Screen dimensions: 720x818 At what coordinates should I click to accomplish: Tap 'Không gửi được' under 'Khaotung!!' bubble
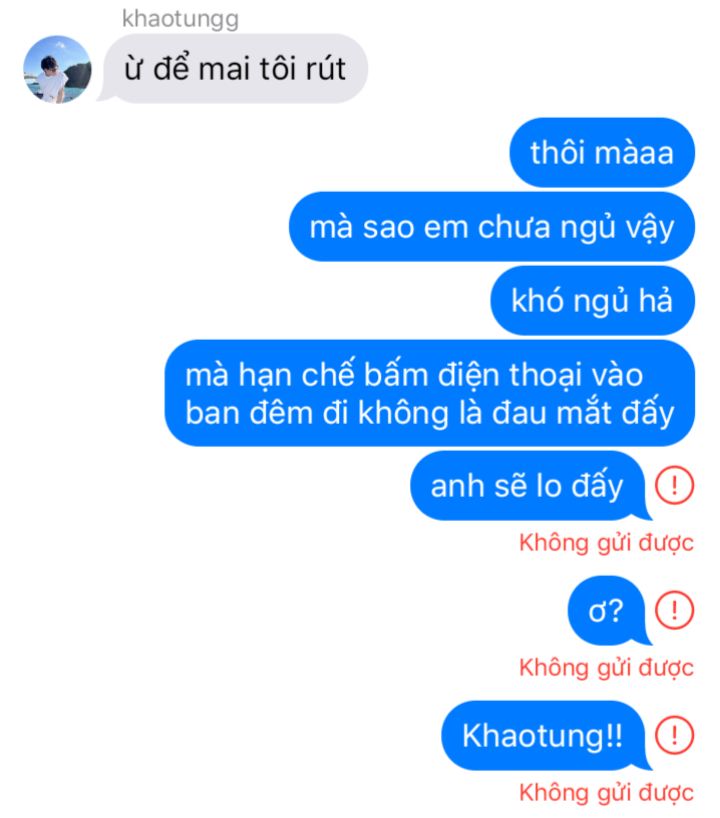(606, 792)
